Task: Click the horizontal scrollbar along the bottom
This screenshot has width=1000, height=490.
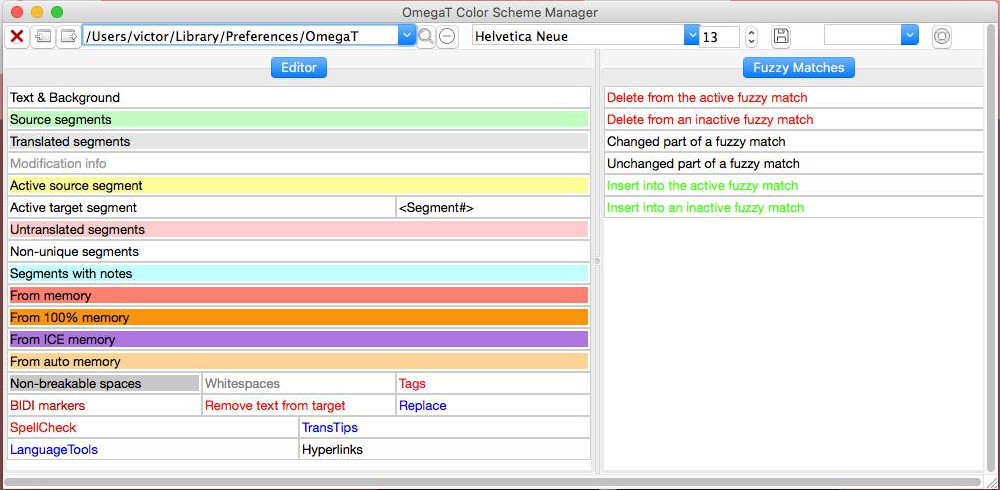Action: point(492,482)
